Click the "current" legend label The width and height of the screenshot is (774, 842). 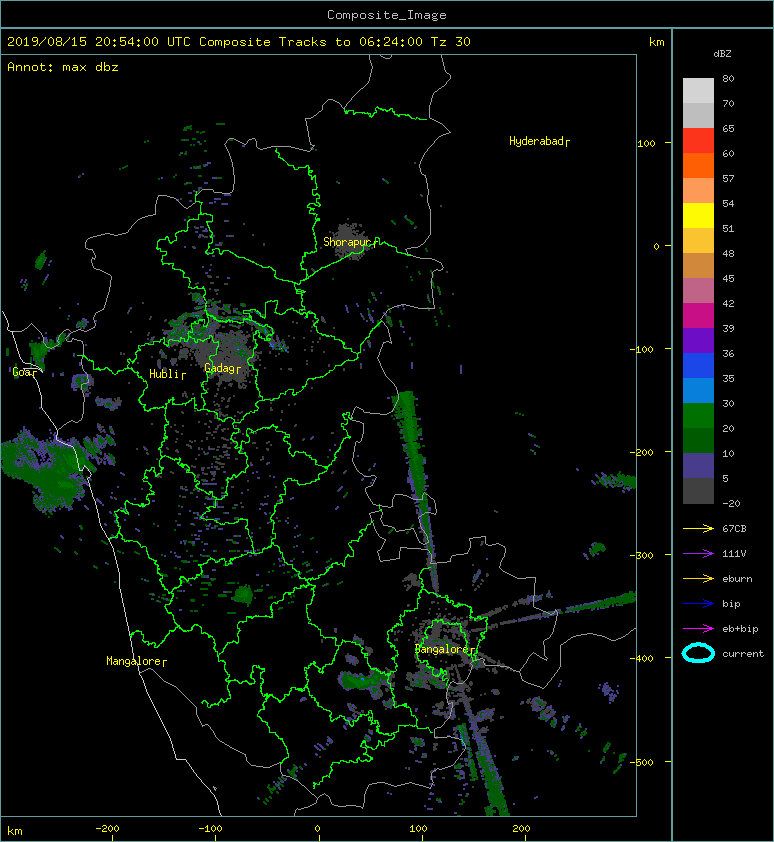coord(743,654)
